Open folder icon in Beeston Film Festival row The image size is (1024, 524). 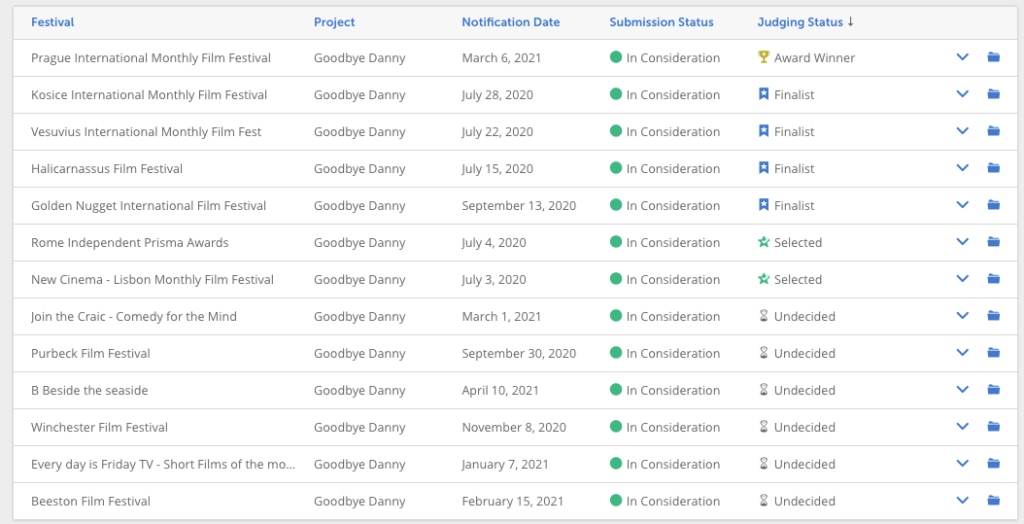[x=993, y=500]
